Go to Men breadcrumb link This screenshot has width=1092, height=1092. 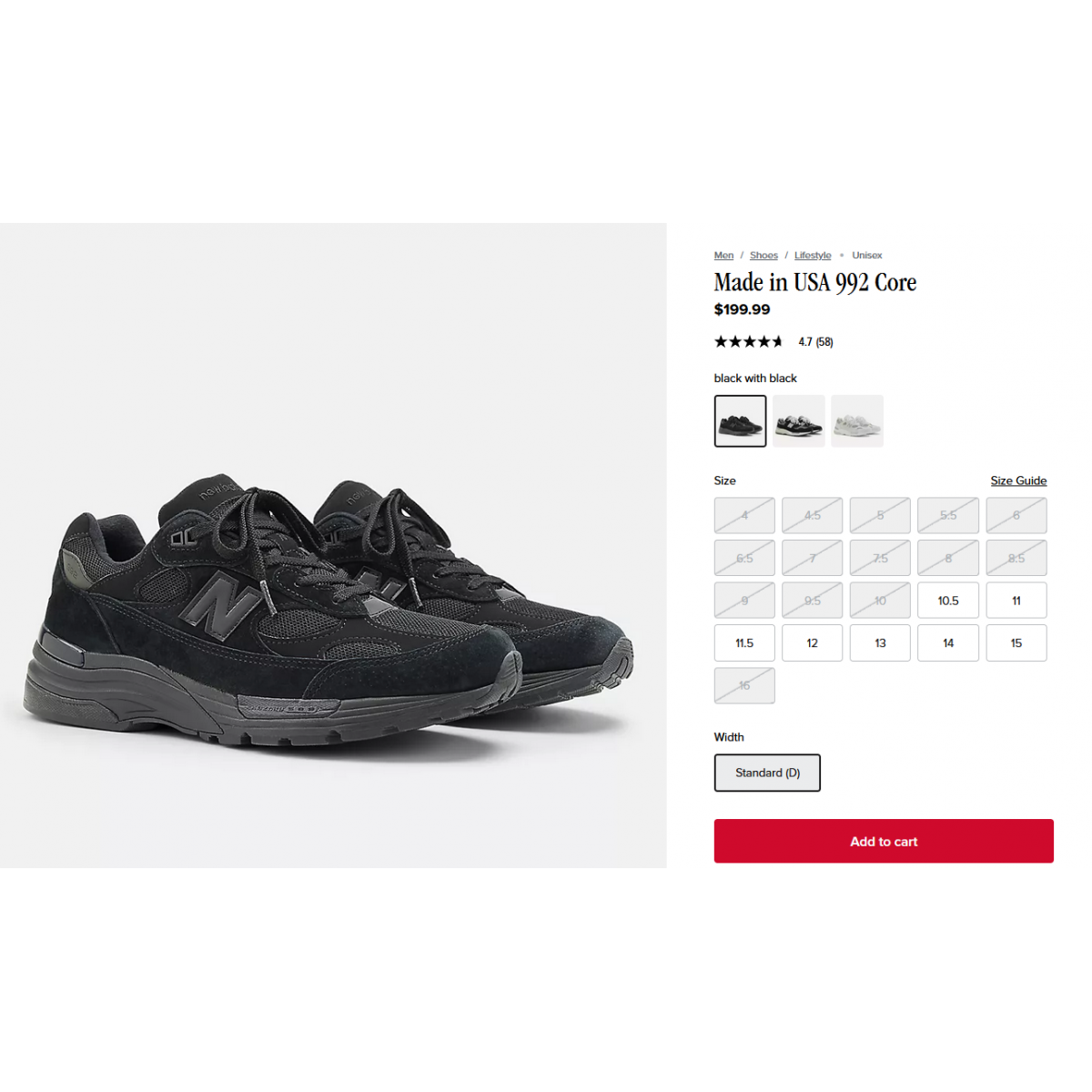723,256
